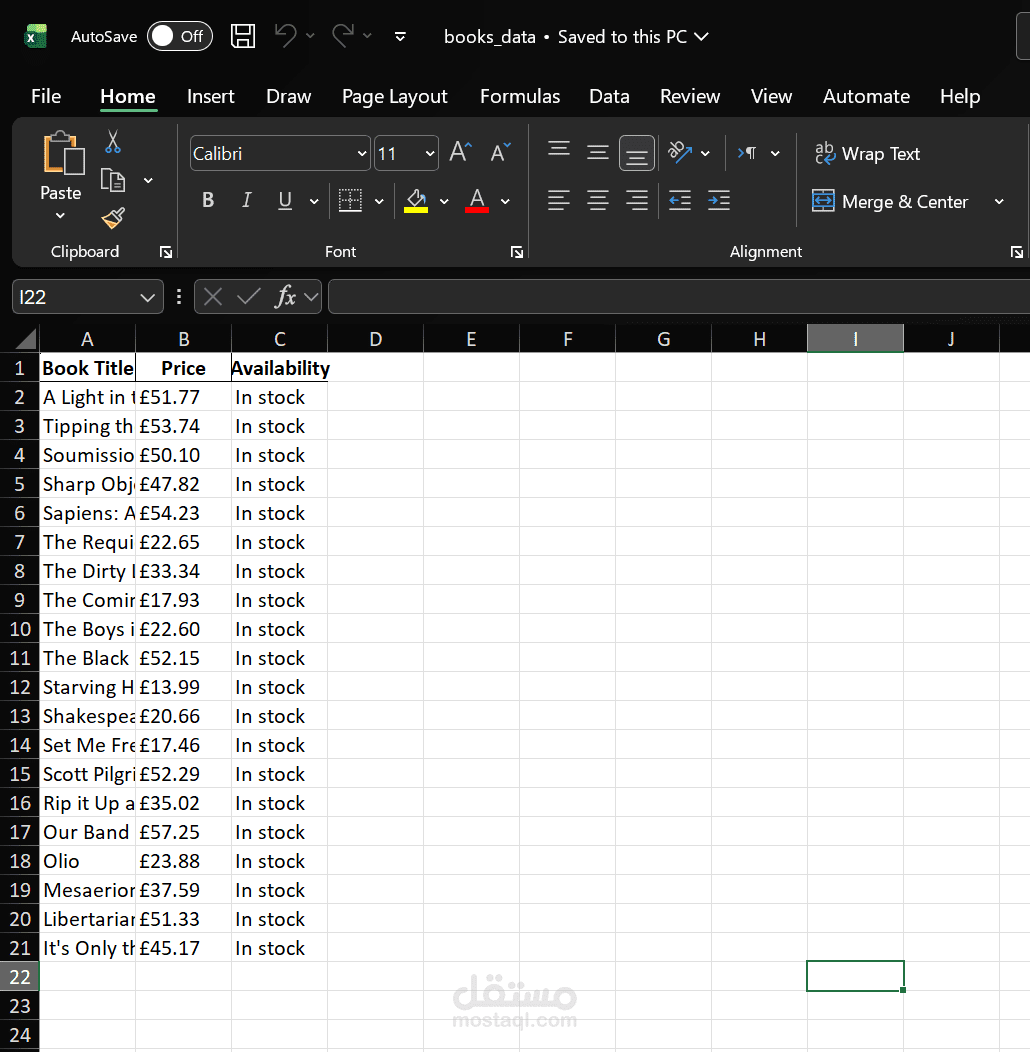This screenshot has height=1052, width=1030.
Task: Click the Save floppy disk icon
Action: 243,36
